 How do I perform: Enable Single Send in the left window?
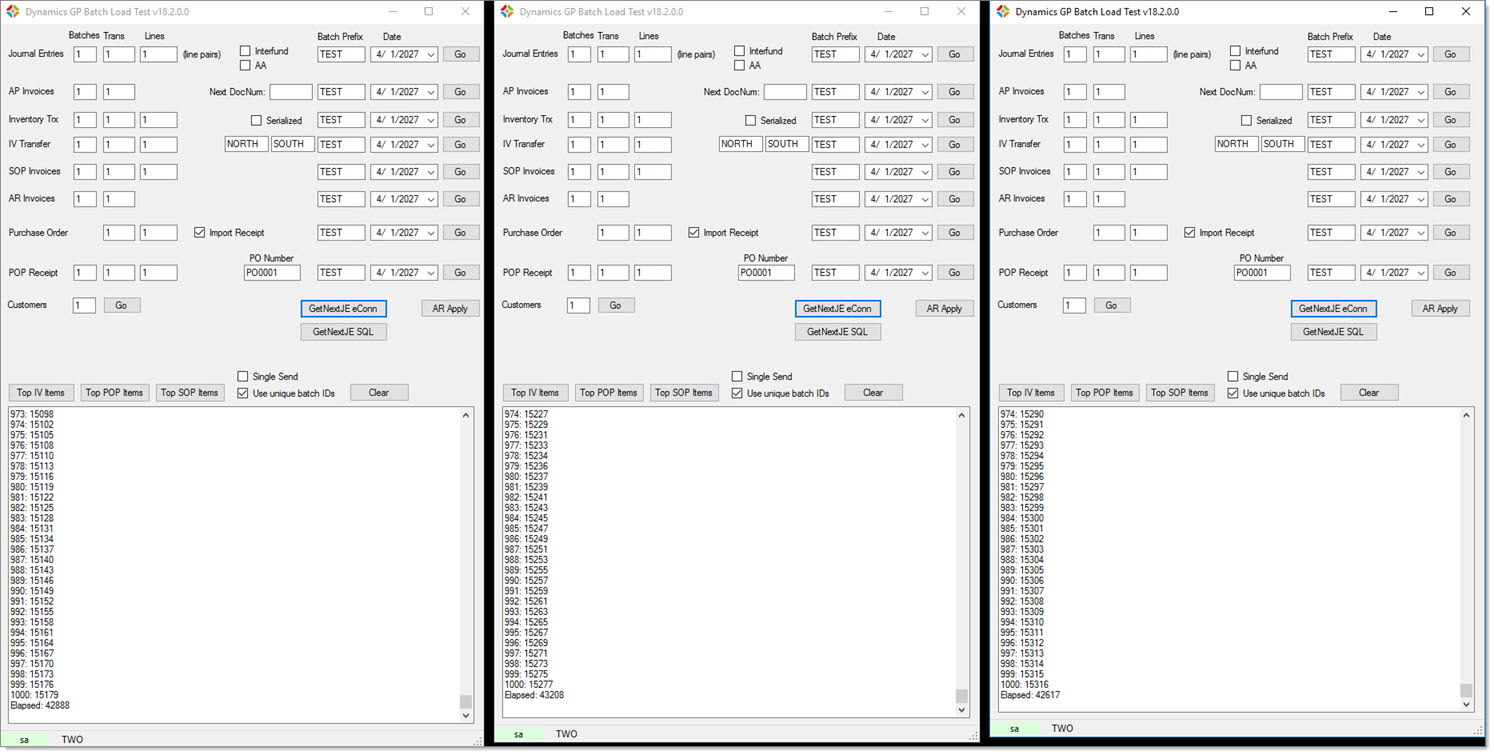point(243,376)
